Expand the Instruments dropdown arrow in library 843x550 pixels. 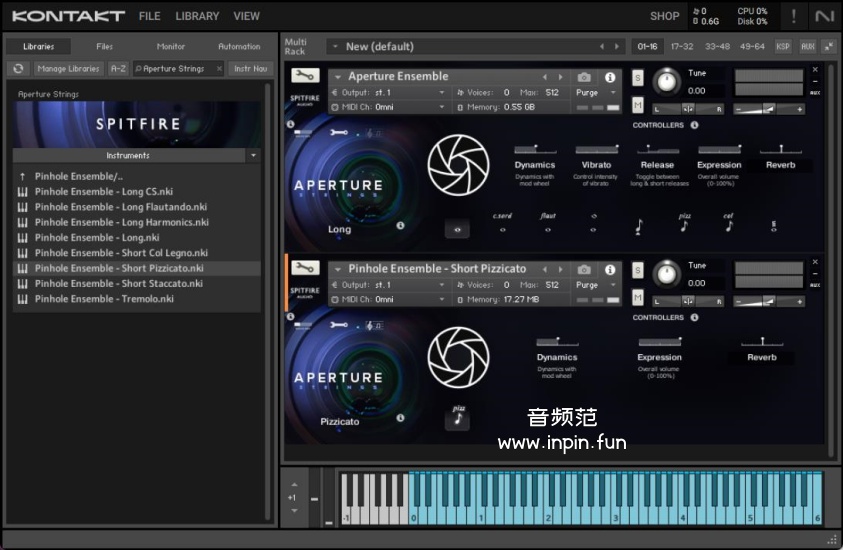coord(253,156)
